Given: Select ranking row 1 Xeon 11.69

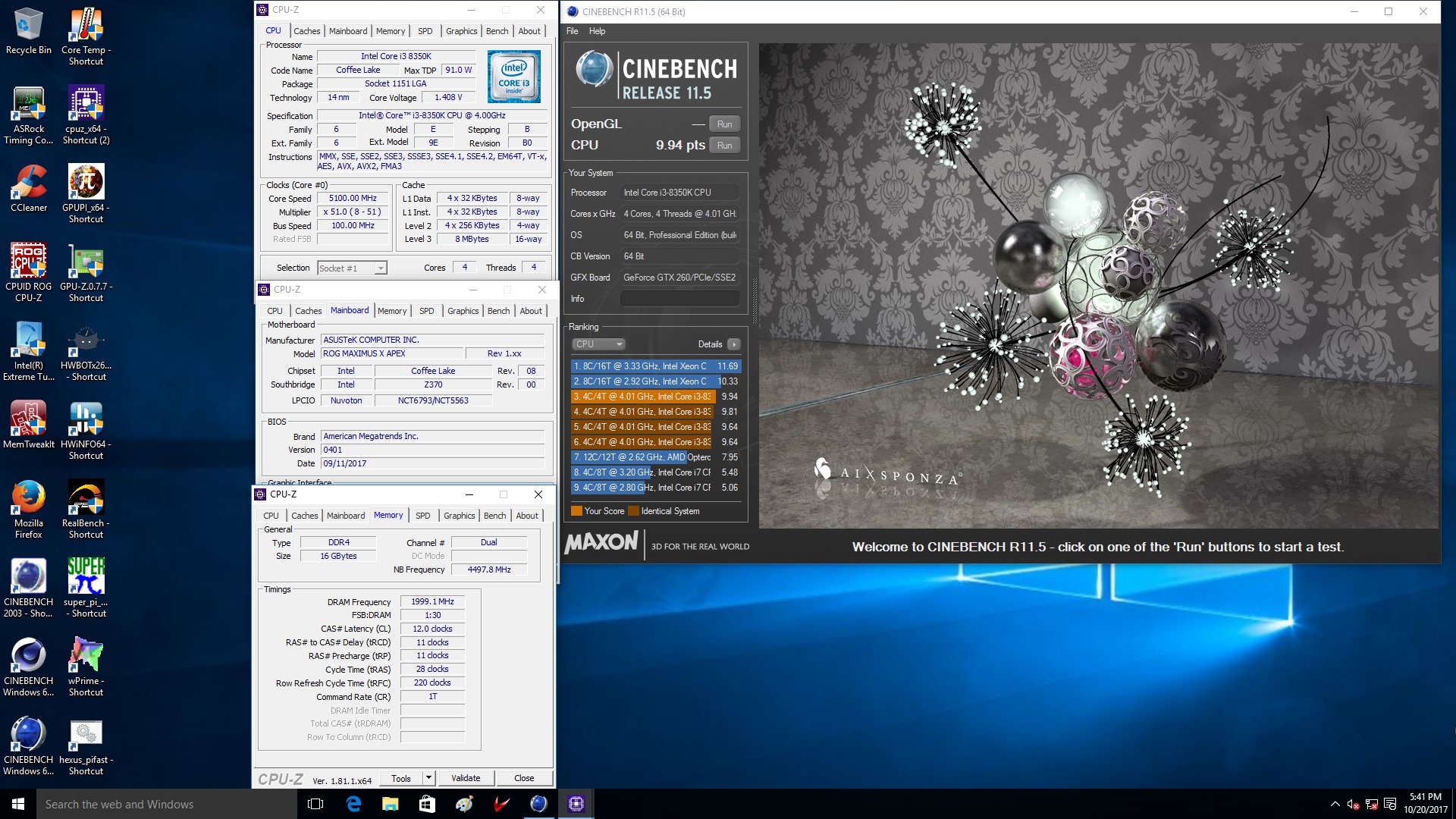Looking at the screenshot, I should click(x=655, y=366).
